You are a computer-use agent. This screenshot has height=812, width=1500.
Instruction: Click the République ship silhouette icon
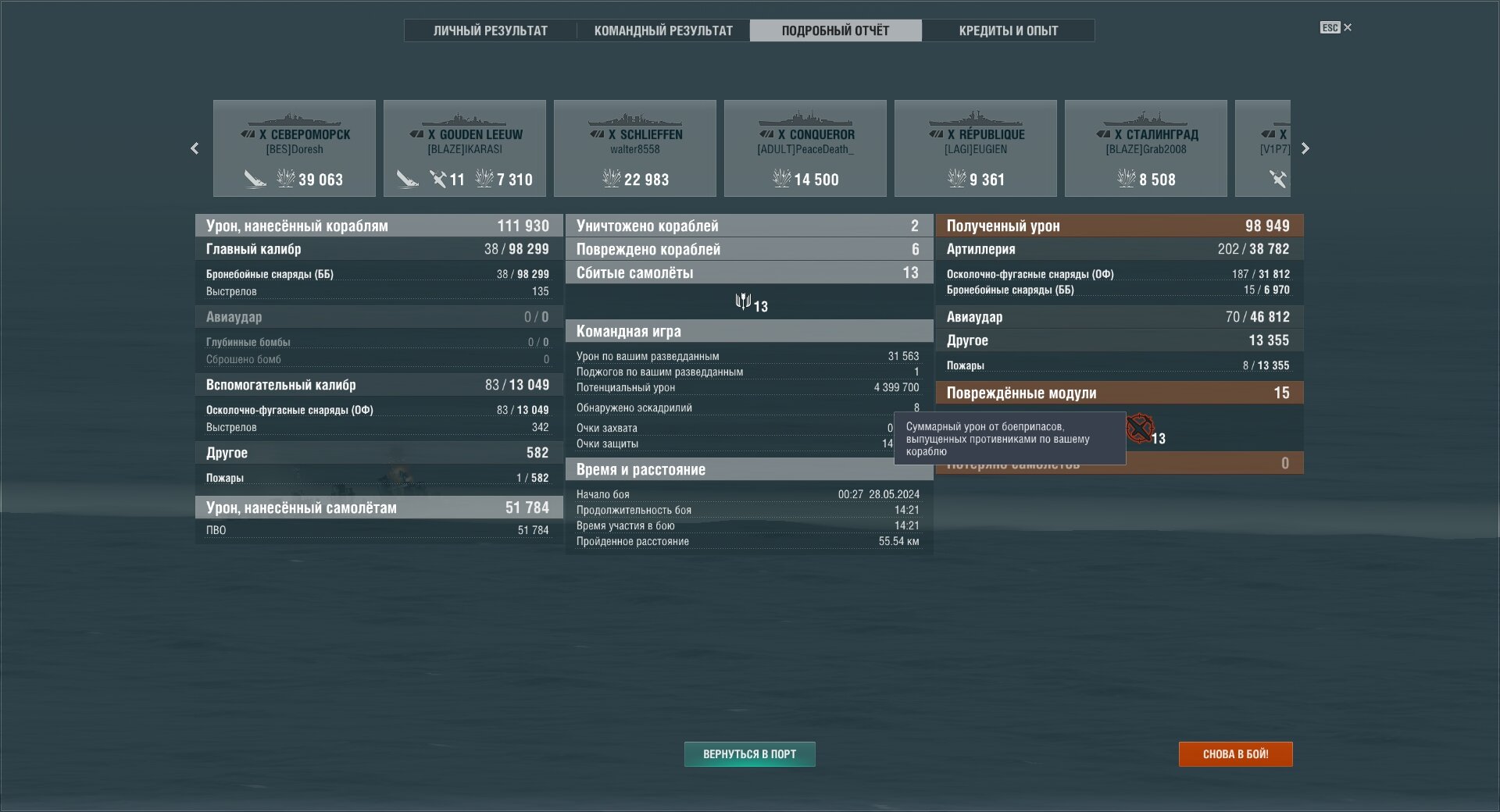pos(975,120)
